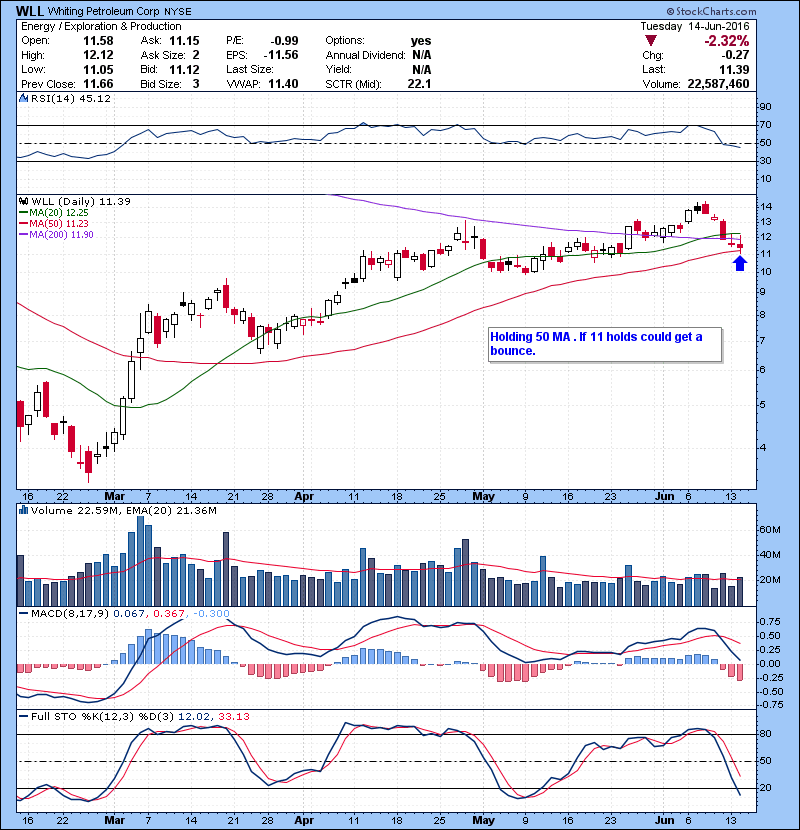Click the SCTR (Mid) value 22.1

[x=419, y=84]
